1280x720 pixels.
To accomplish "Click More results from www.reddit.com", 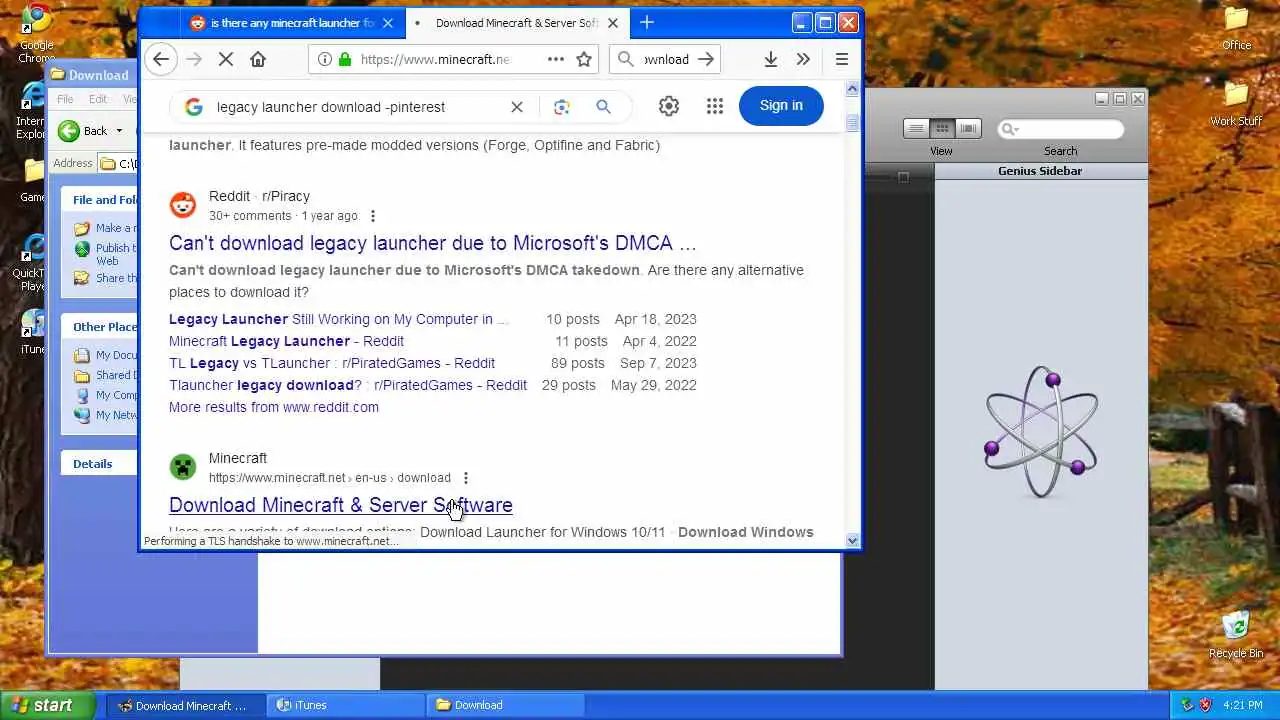I will click(274, 407).
